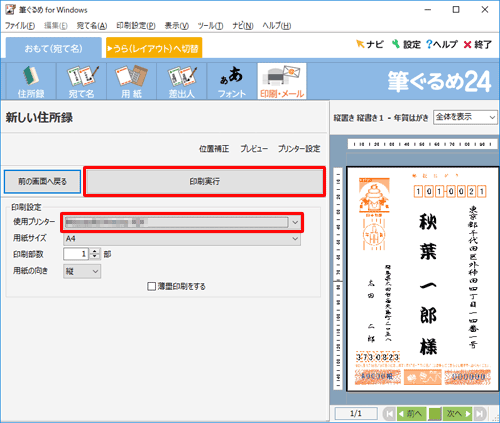Viewport: 500px width, 423px height.
Task: Decrease 印刷部数 copies with down arrow
Action: click(95, 257)
